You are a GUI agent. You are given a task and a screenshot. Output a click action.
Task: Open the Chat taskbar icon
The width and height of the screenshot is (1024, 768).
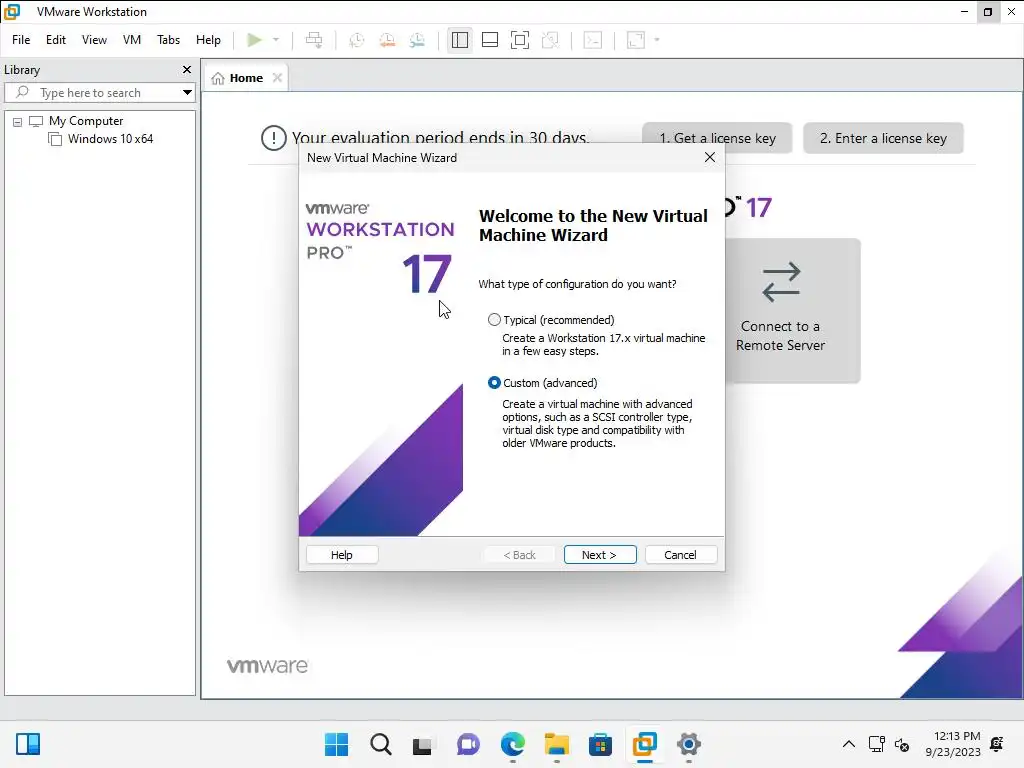coord(468,744)
